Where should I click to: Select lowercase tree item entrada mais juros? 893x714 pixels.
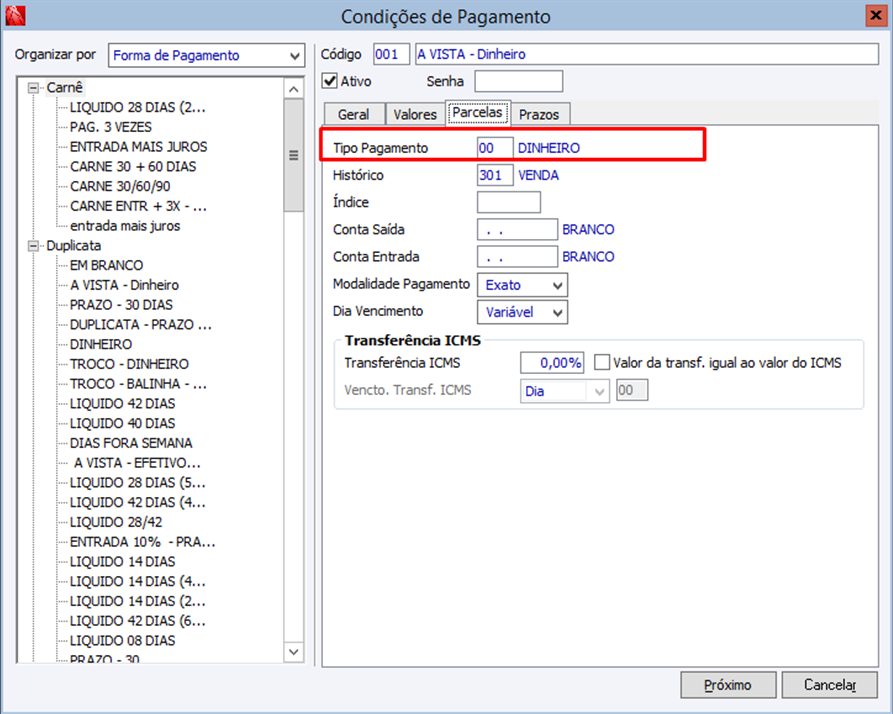pos(125,226)
